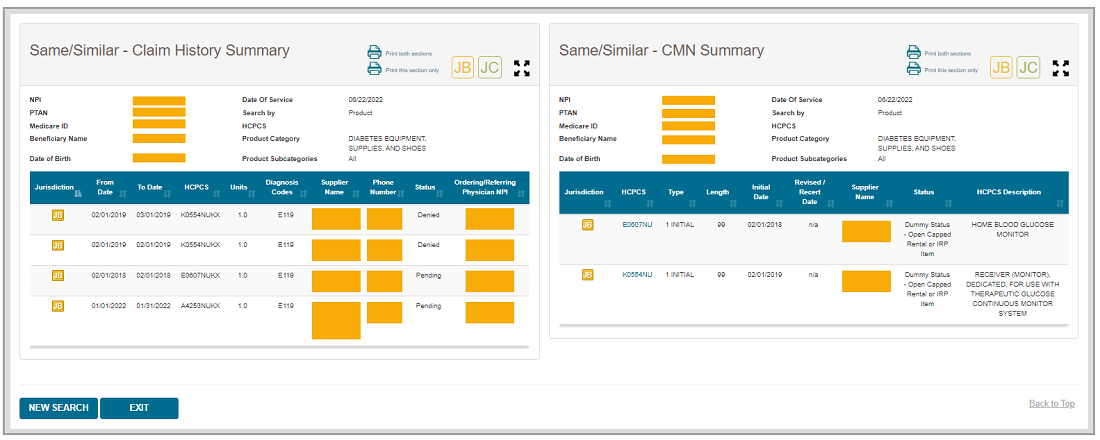
Task: Sort claim history by From Date column
Action: click(105, 187)
